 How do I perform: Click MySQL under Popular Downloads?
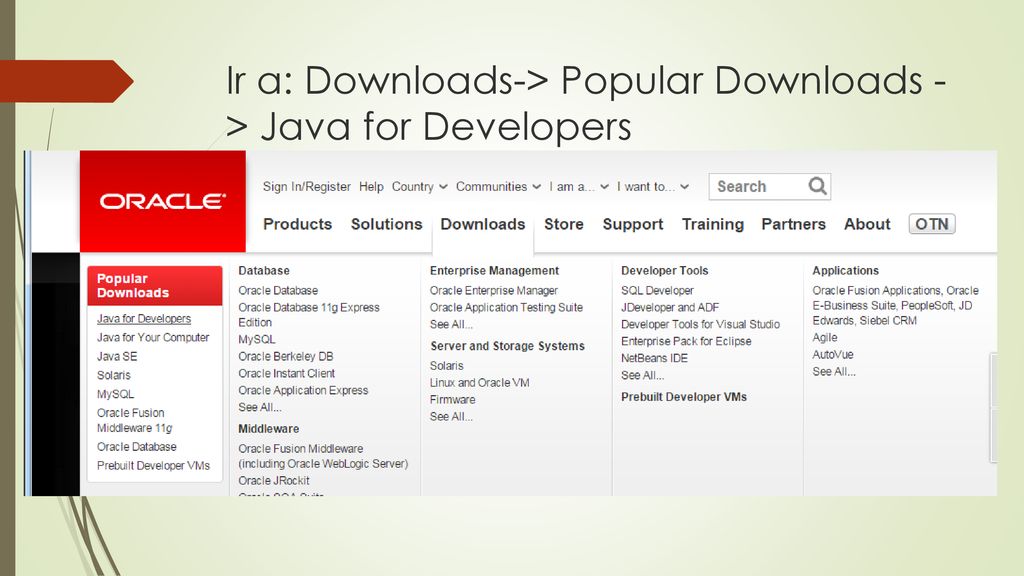115,394
